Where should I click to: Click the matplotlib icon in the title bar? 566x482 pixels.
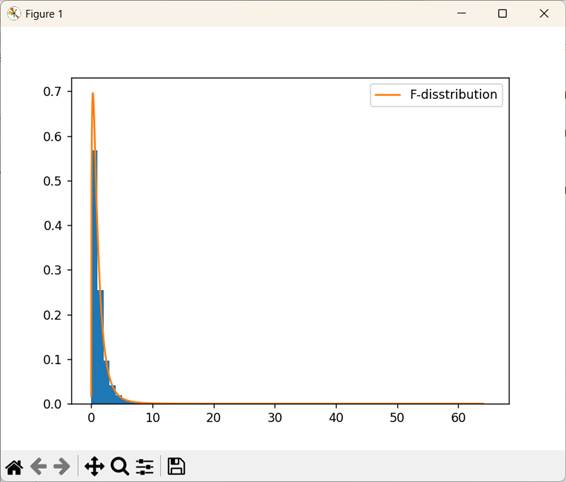click(13, 14)
